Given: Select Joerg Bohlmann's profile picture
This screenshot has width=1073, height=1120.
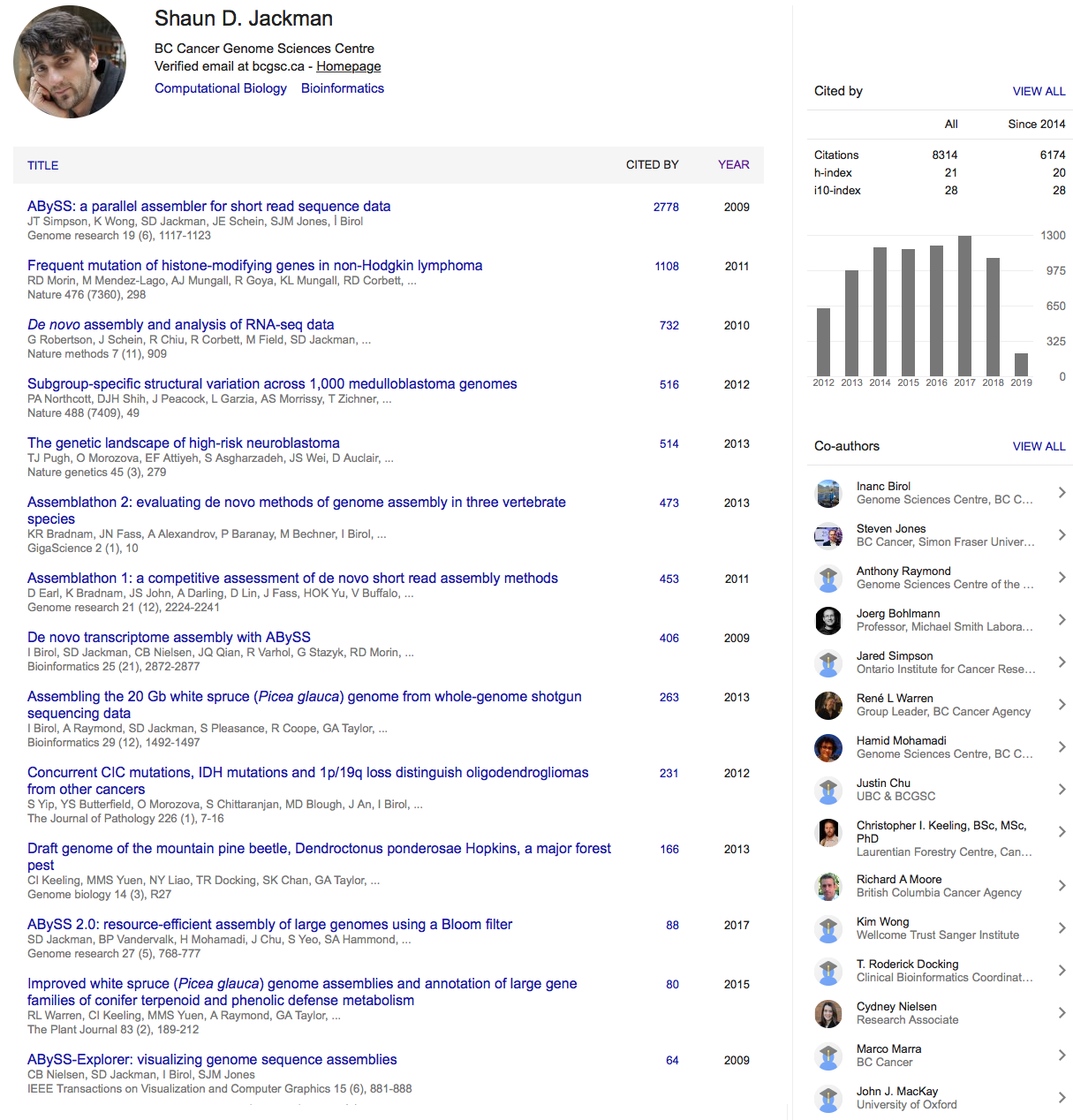Looking at the screenshot, I should (828, 620).
